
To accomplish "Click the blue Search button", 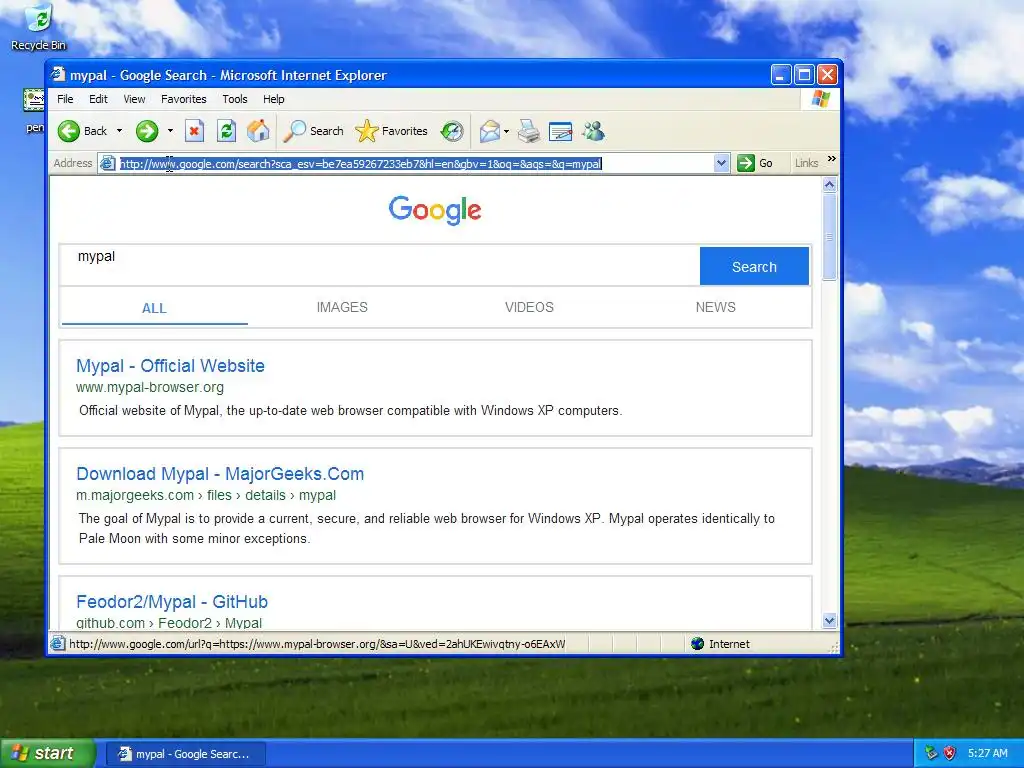I will point(754,266).
